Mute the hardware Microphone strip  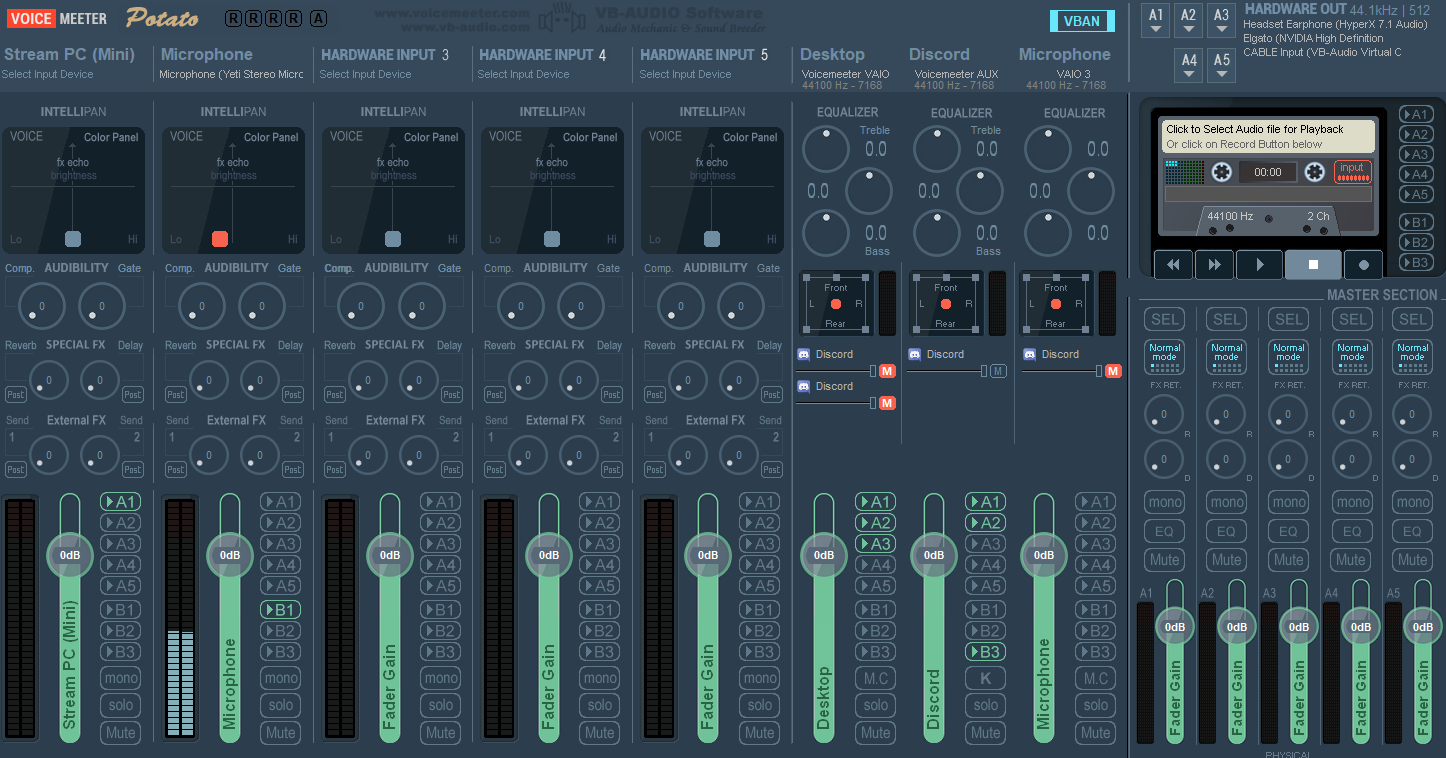tap(281, 732)
